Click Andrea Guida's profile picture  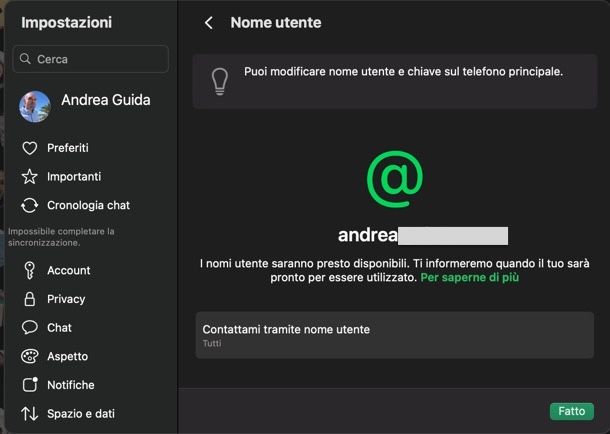coord(35,107)
